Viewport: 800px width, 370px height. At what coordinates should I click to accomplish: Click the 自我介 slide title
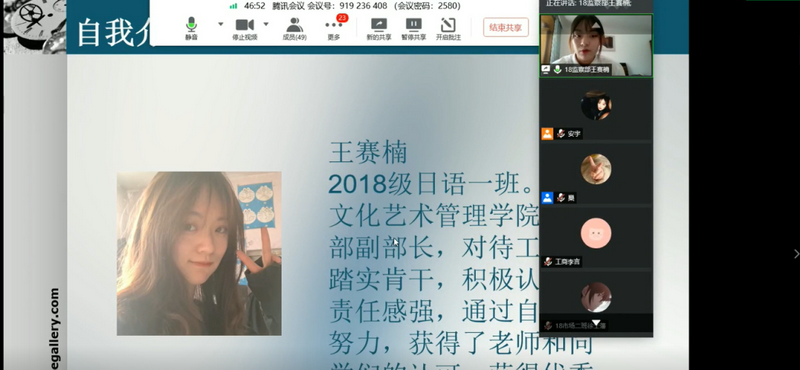point(113,33)
